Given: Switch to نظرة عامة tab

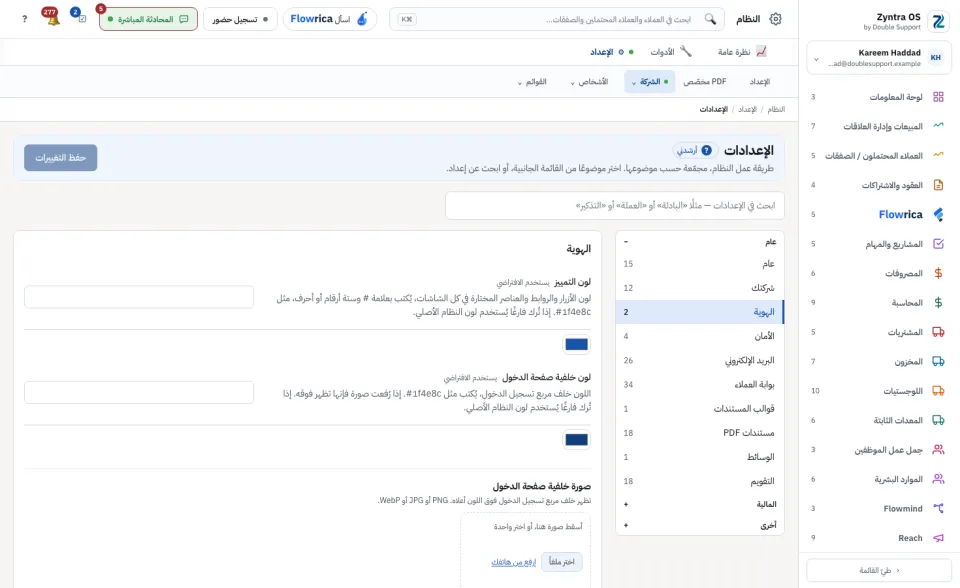Looking at the screenshot, I should pos(741,52).
